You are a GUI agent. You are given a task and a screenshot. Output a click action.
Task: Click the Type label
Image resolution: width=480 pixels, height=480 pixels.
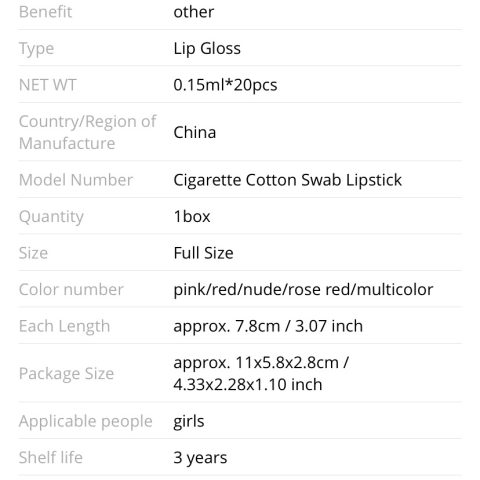[36, 49]
